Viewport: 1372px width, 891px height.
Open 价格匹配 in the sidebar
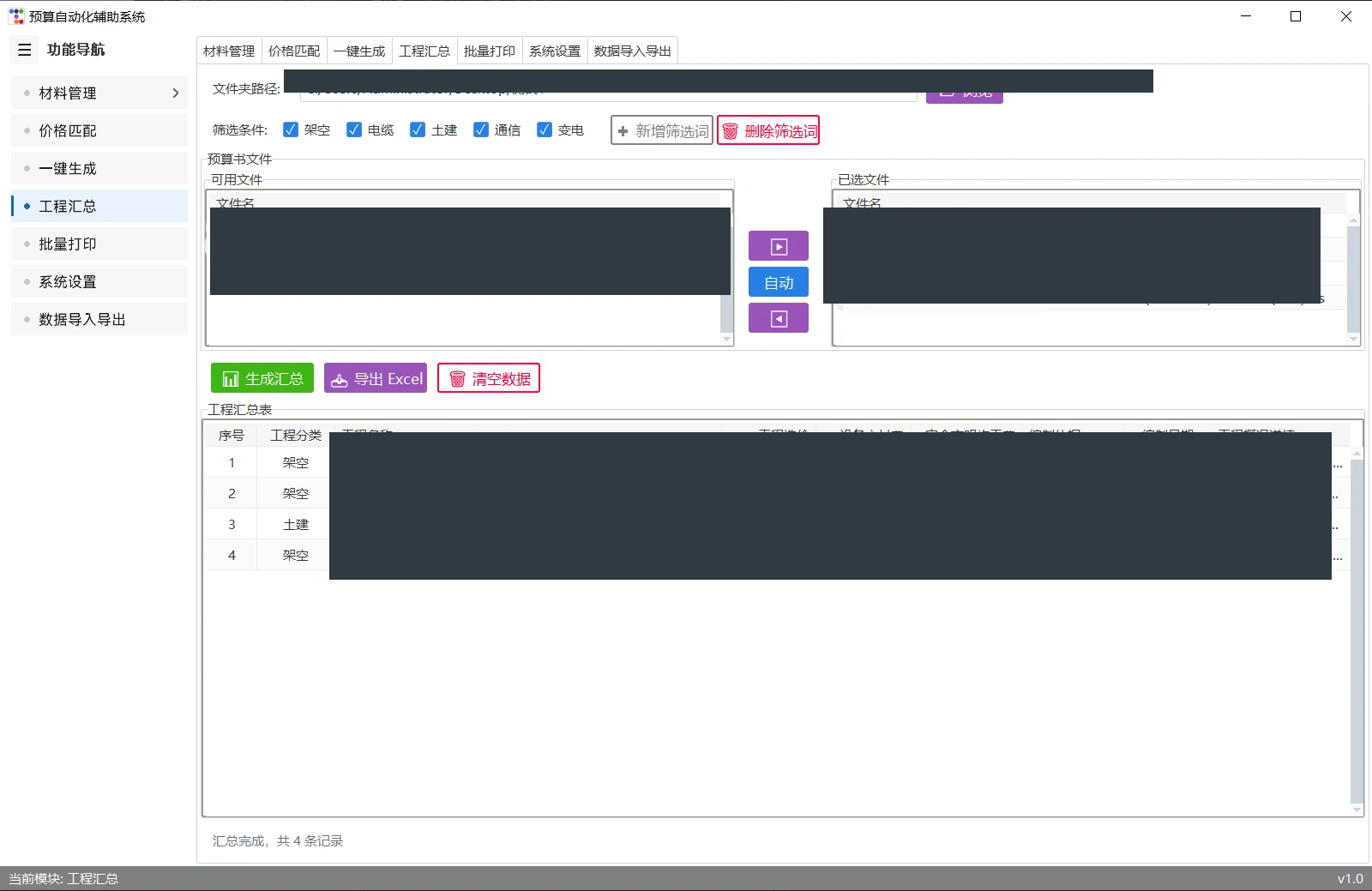[x=99, y=130]
